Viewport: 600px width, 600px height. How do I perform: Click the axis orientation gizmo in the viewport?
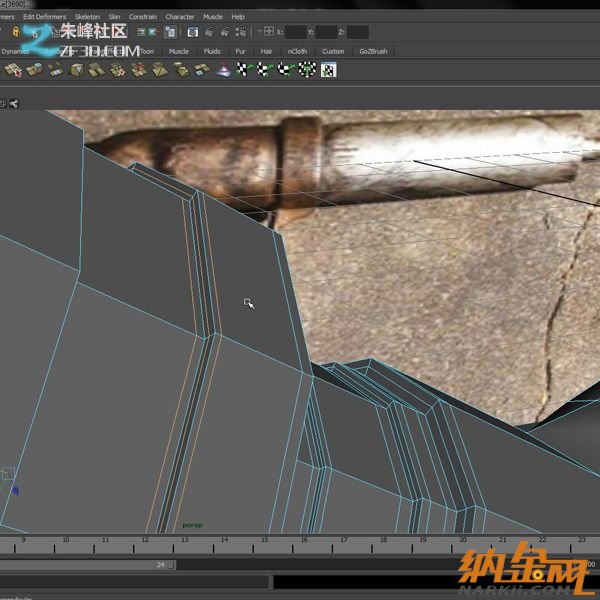10,480
